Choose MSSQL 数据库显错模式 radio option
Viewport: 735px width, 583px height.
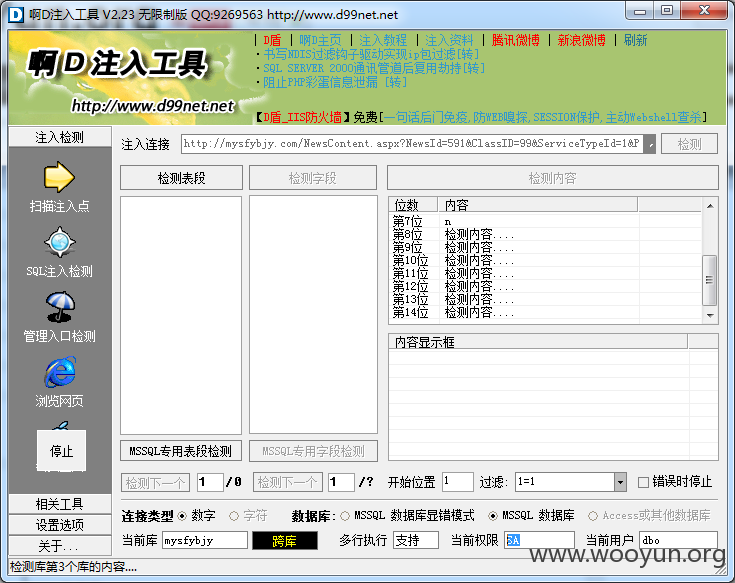point(345,516)
